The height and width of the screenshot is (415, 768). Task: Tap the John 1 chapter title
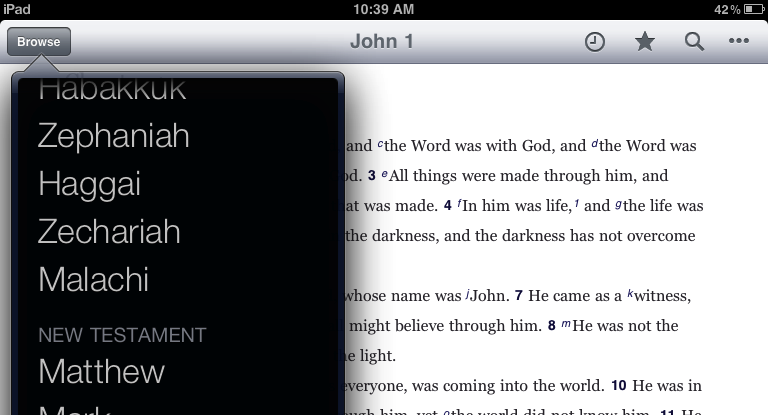click(382, 42)
